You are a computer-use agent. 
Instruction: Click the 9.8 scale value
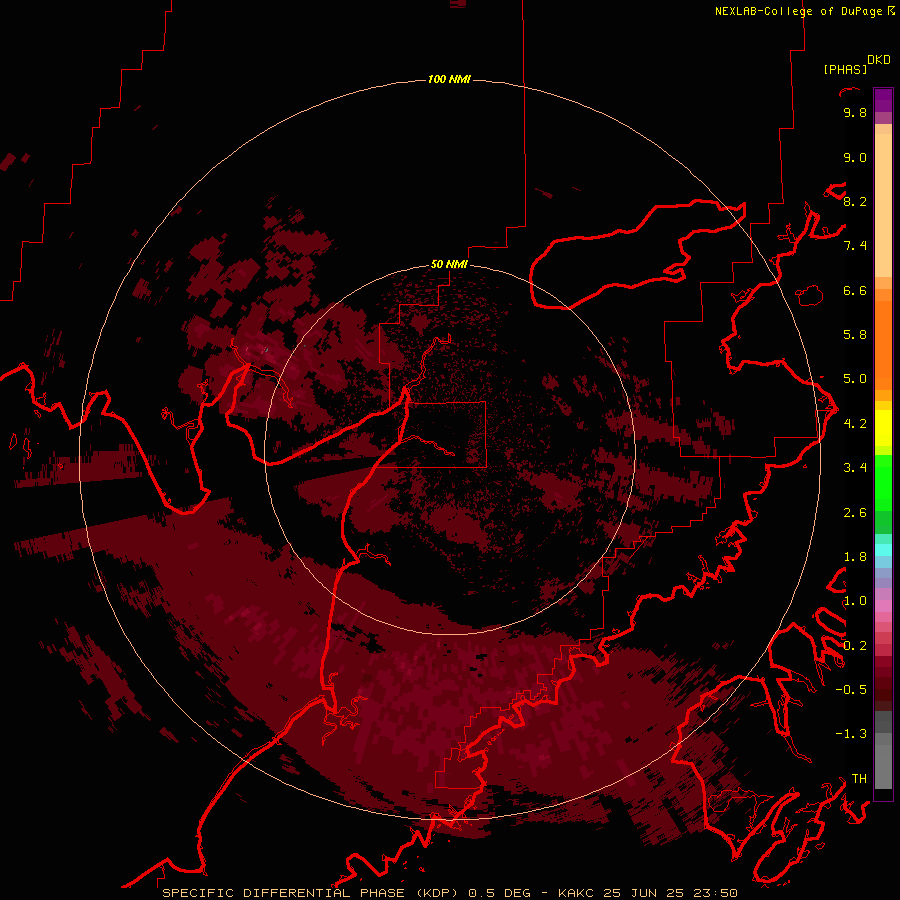855,112
